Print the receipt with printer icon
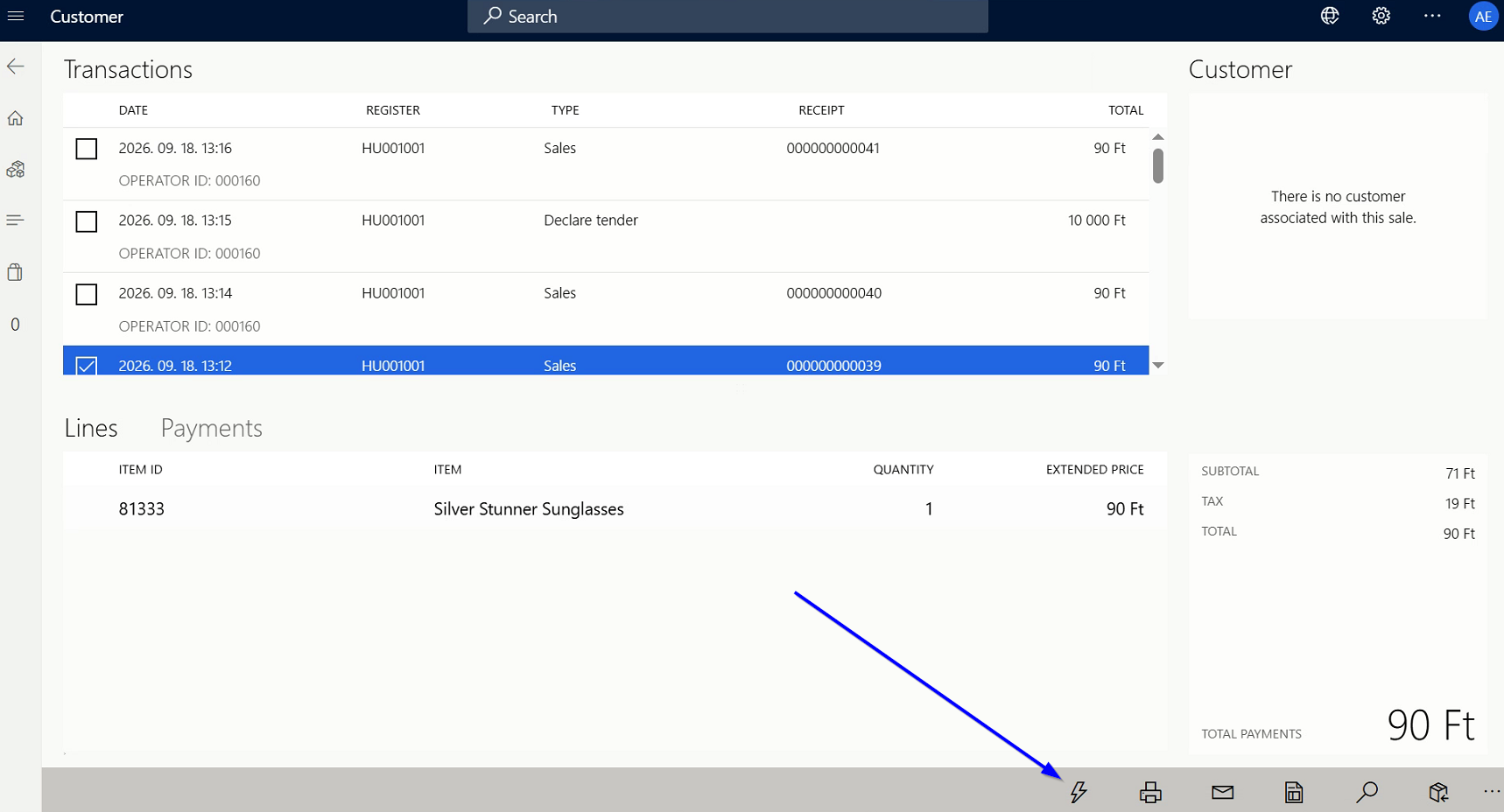 tap(1150, 792)
